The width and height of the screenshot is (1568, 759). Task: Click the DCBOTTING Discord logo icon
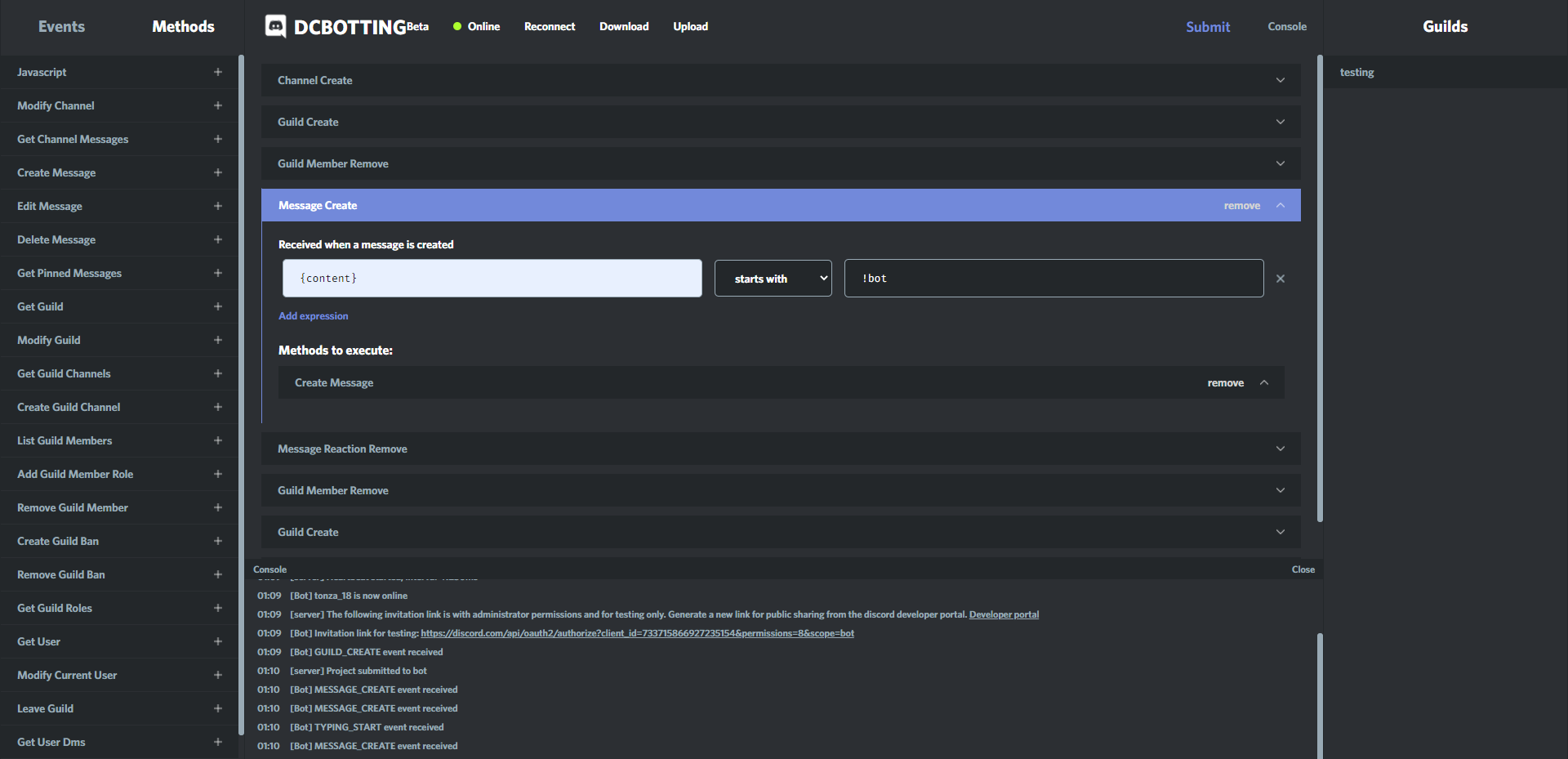tap(276, 26)
